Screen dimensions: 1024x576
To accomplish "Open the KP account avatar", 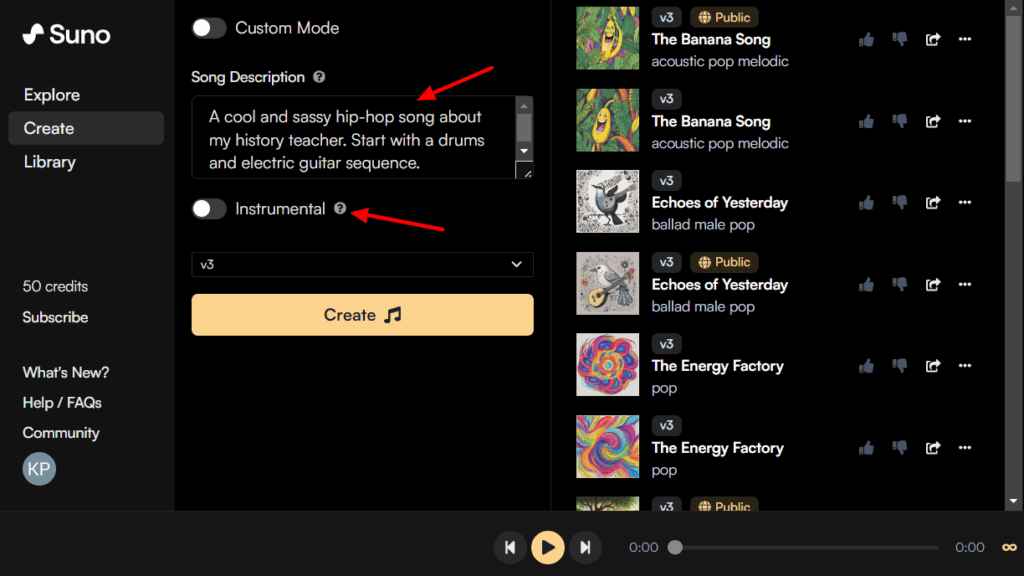I will (39, 468).
